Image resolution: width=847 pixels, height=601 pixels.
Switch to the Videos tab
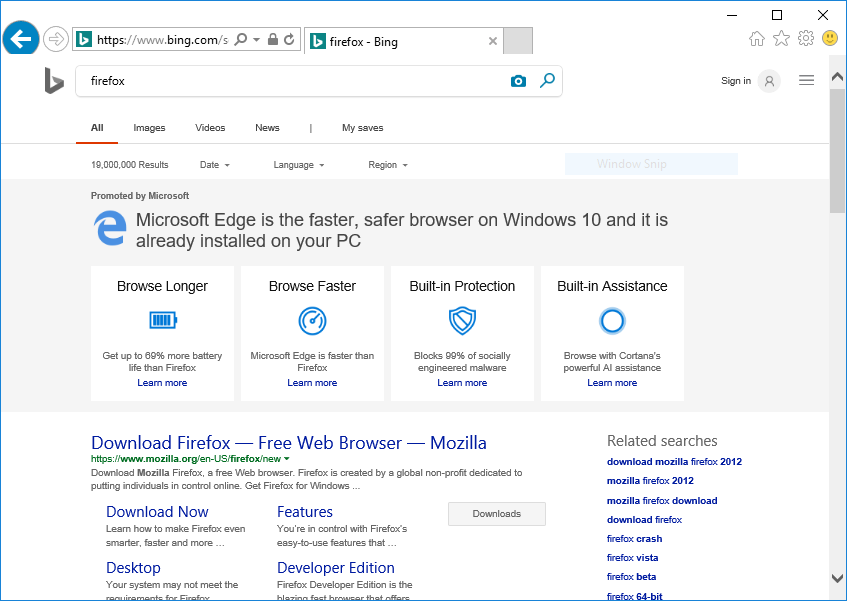coord(210,128)
